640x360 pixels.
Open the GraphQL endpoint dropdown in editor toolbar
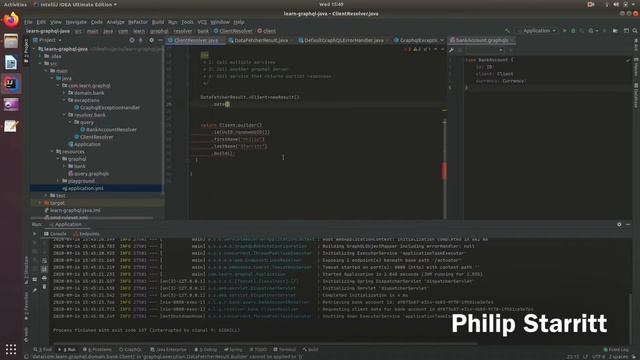485,50
